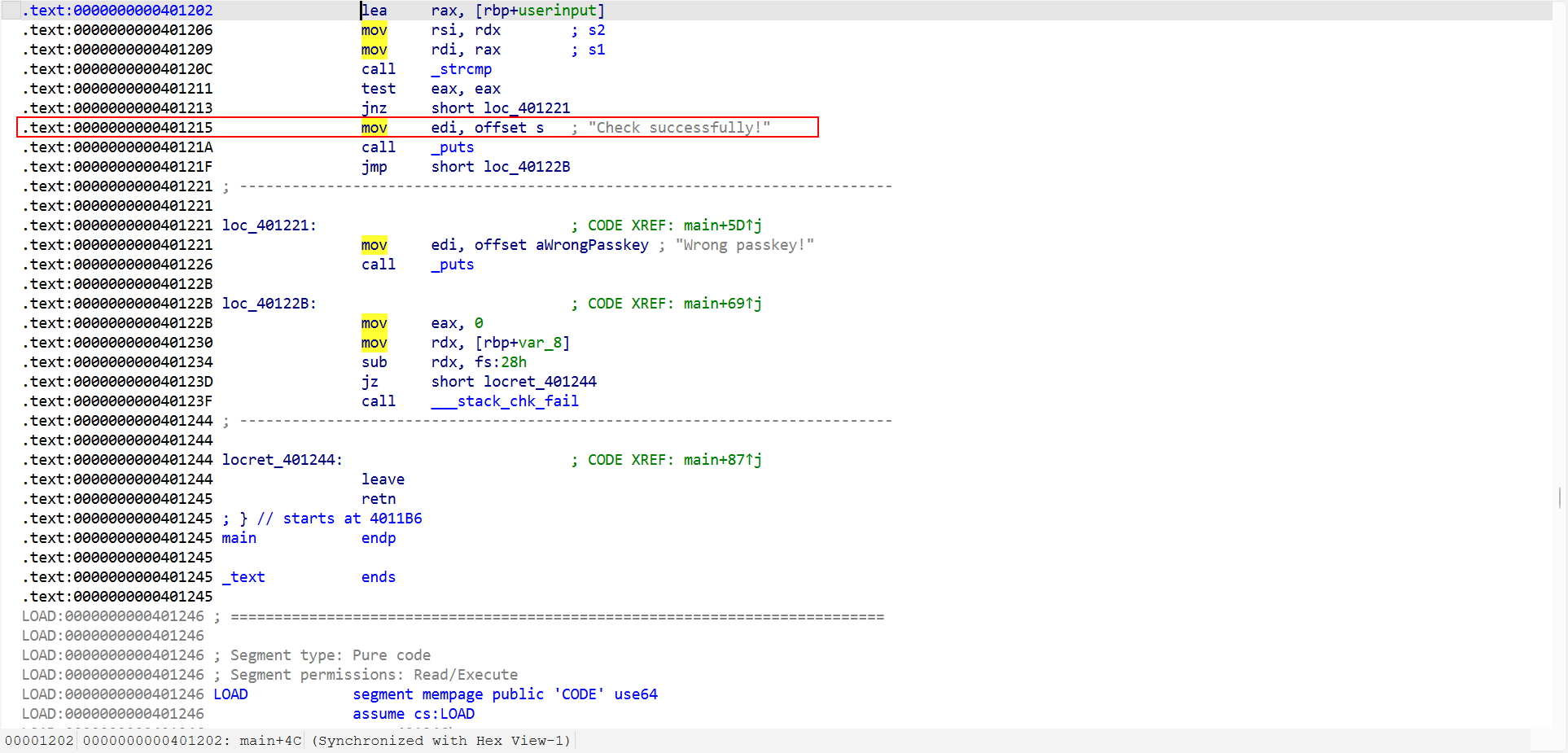This screenshot has height=753, width=1568.
Task: Select loc_401221 label definition
Action: (269, 225)
